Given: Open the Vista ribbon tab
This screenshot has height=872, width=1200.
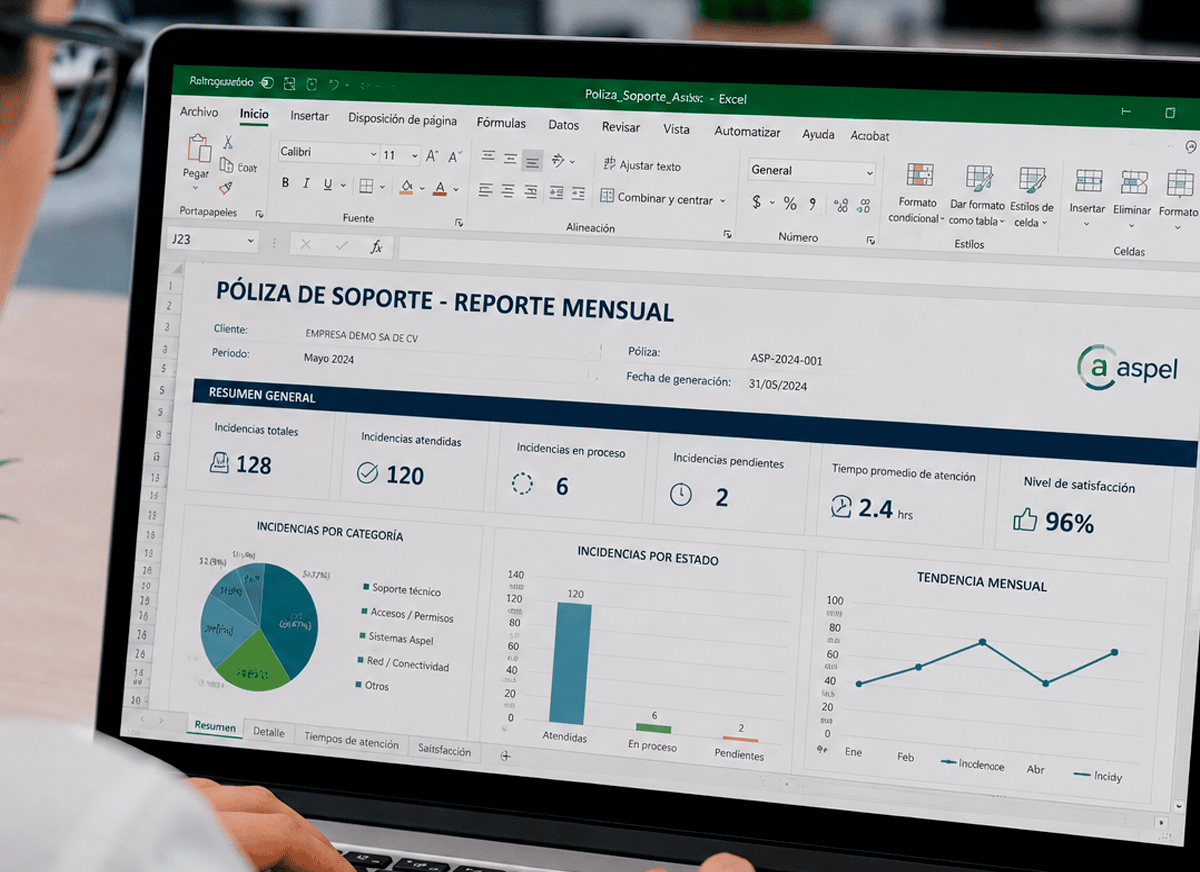Looking at the screenshot, I should 676,129.
